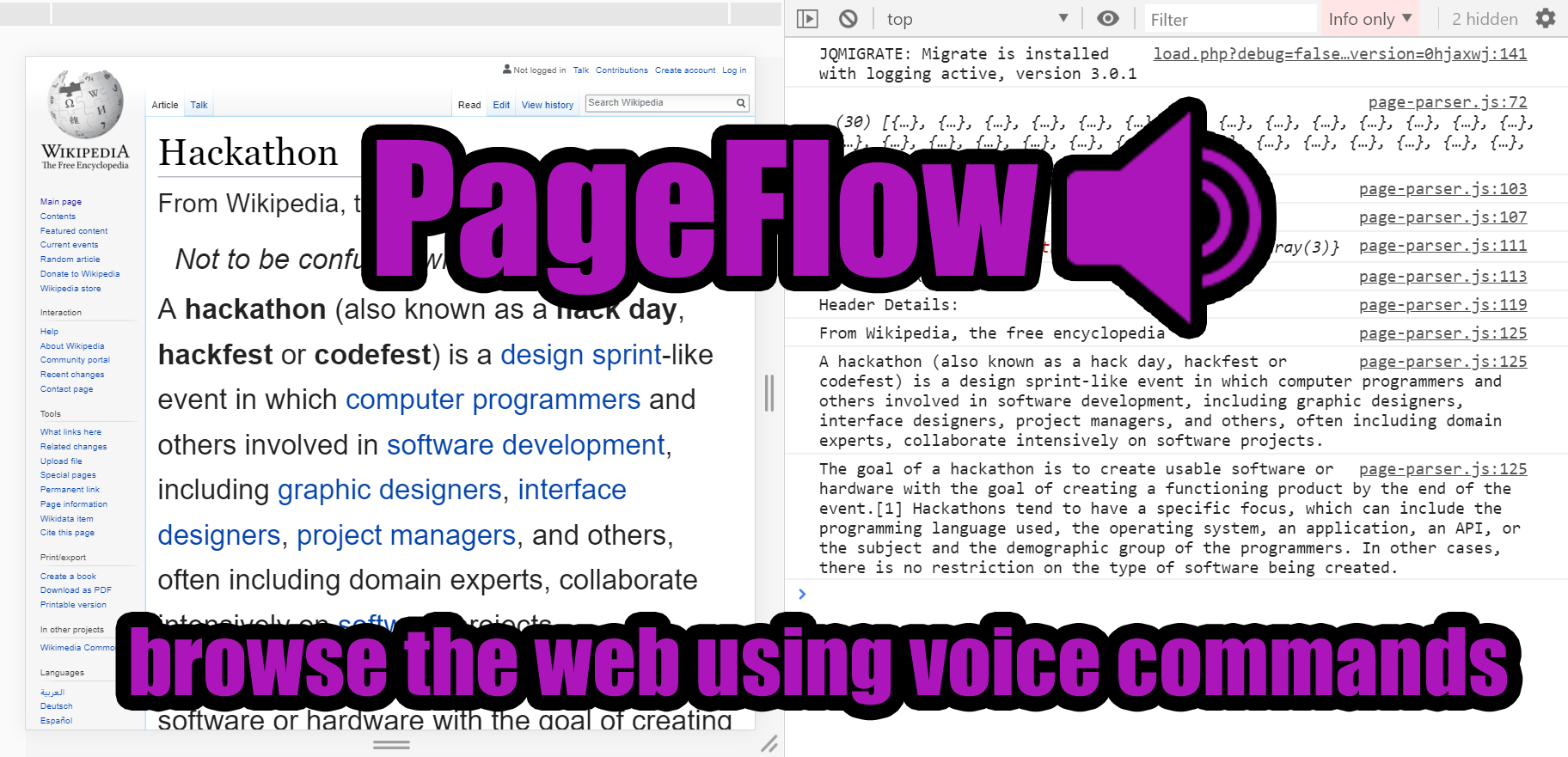Viewport: 1568px width, 757px height.
Task: Open the Wikidata item link
Action: (x=66, y=519)
